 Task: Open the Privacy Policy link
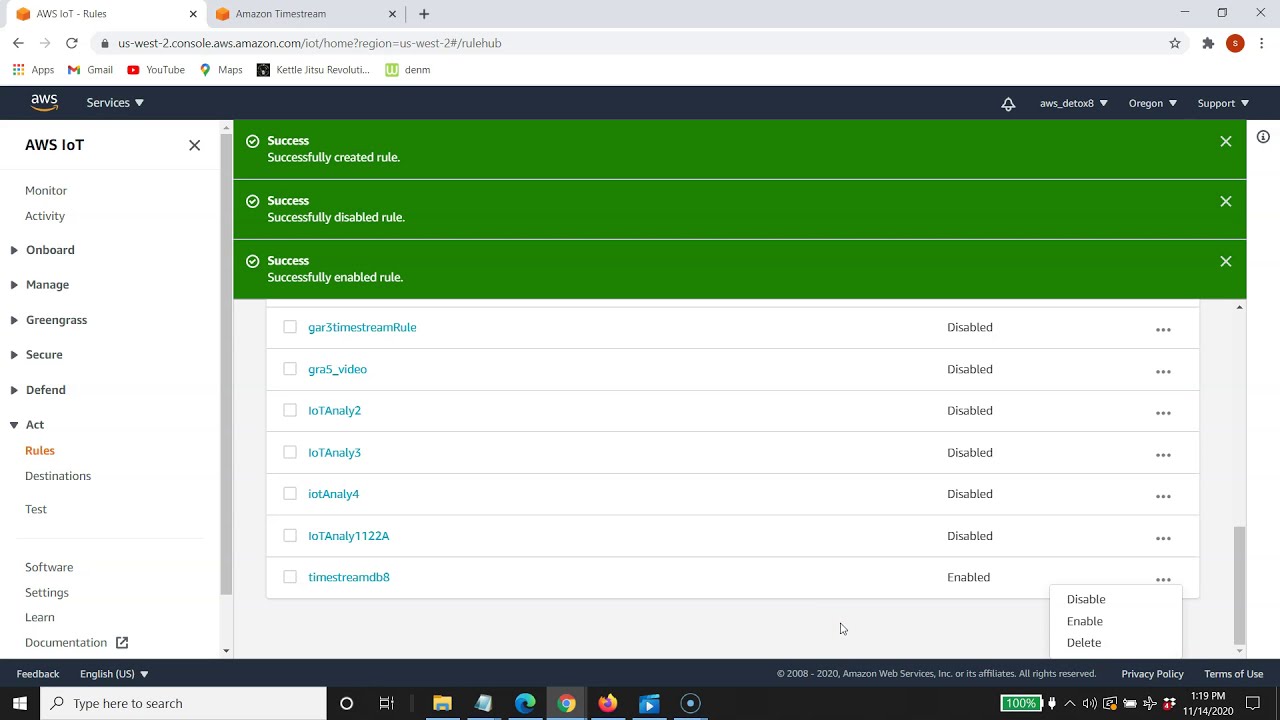[x=1152, y=674]
